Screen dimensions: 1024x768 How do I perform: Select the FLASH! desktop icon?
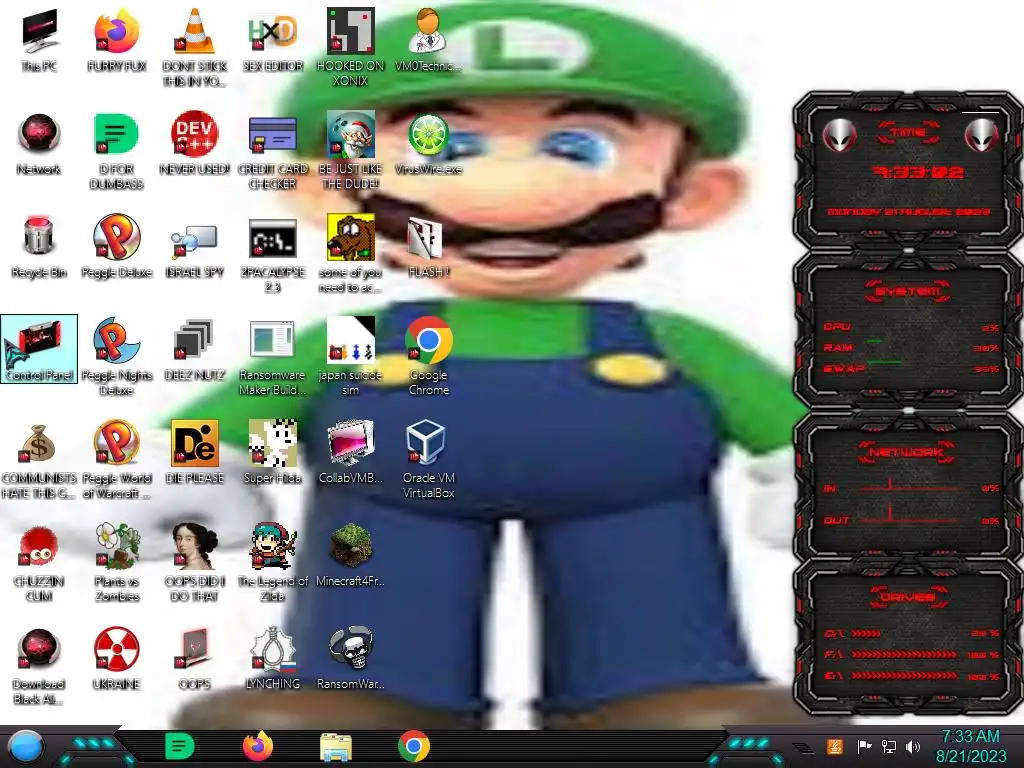pyautogui.click(x=428, y=246)
